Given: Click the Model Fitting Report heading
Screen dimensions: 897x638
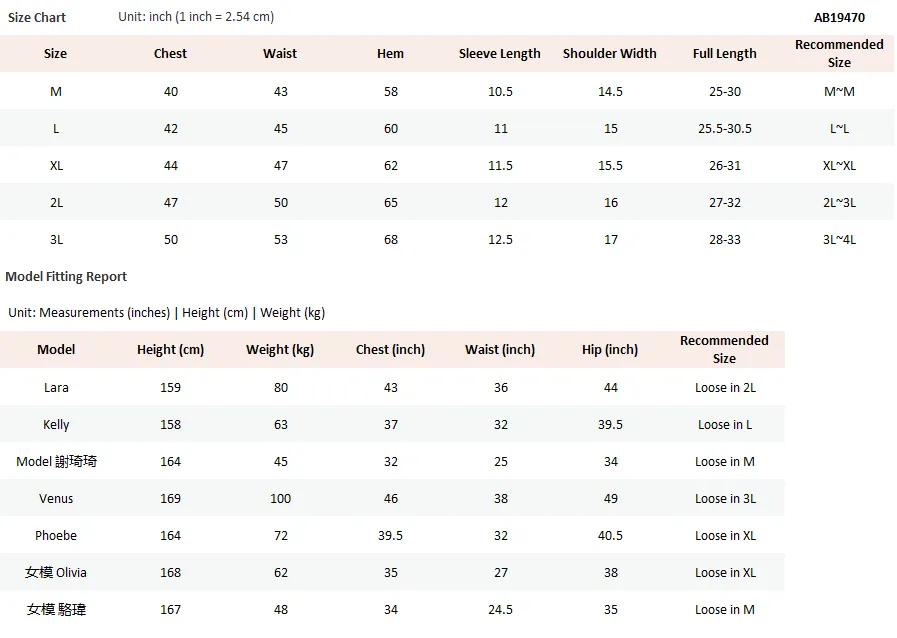Looking at the screenshot, I should (66, 277).
